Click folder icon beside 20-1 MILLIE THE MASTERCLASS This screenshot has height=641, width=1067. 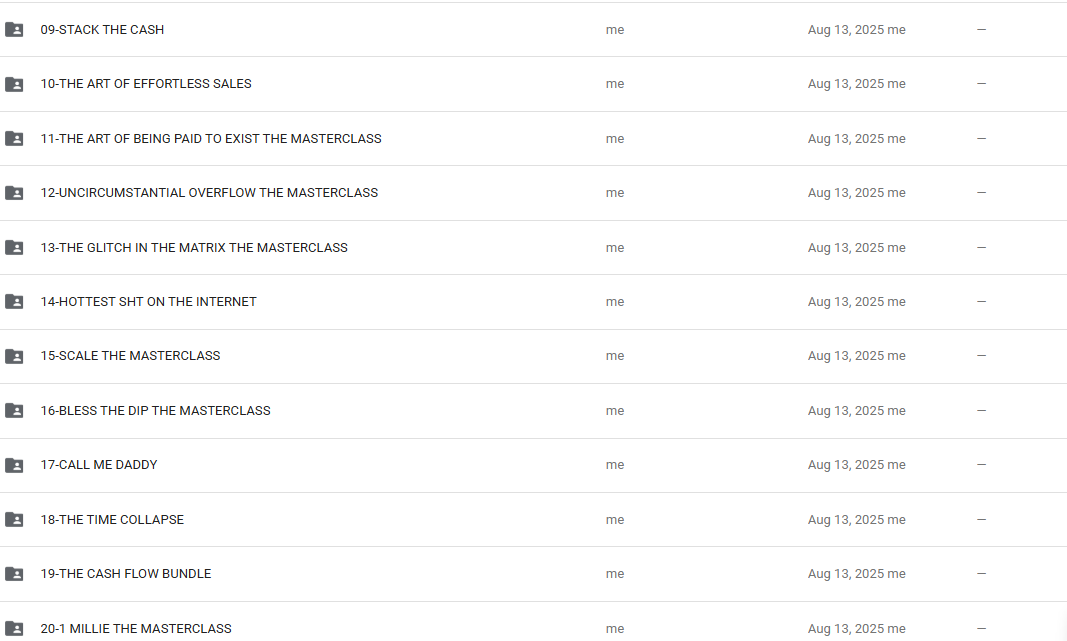(14, 628)
